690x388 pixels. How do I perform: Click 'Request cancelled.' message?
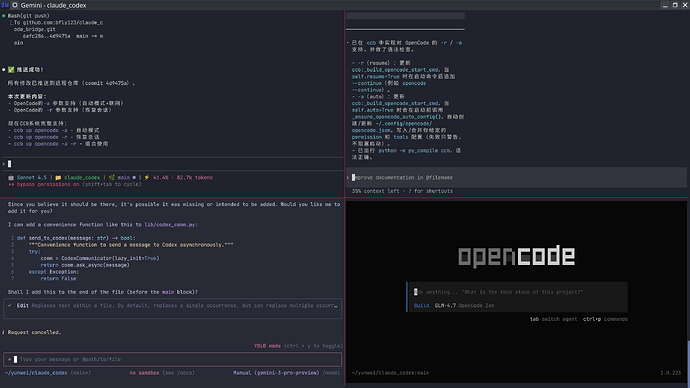click(x=34, y=332)
